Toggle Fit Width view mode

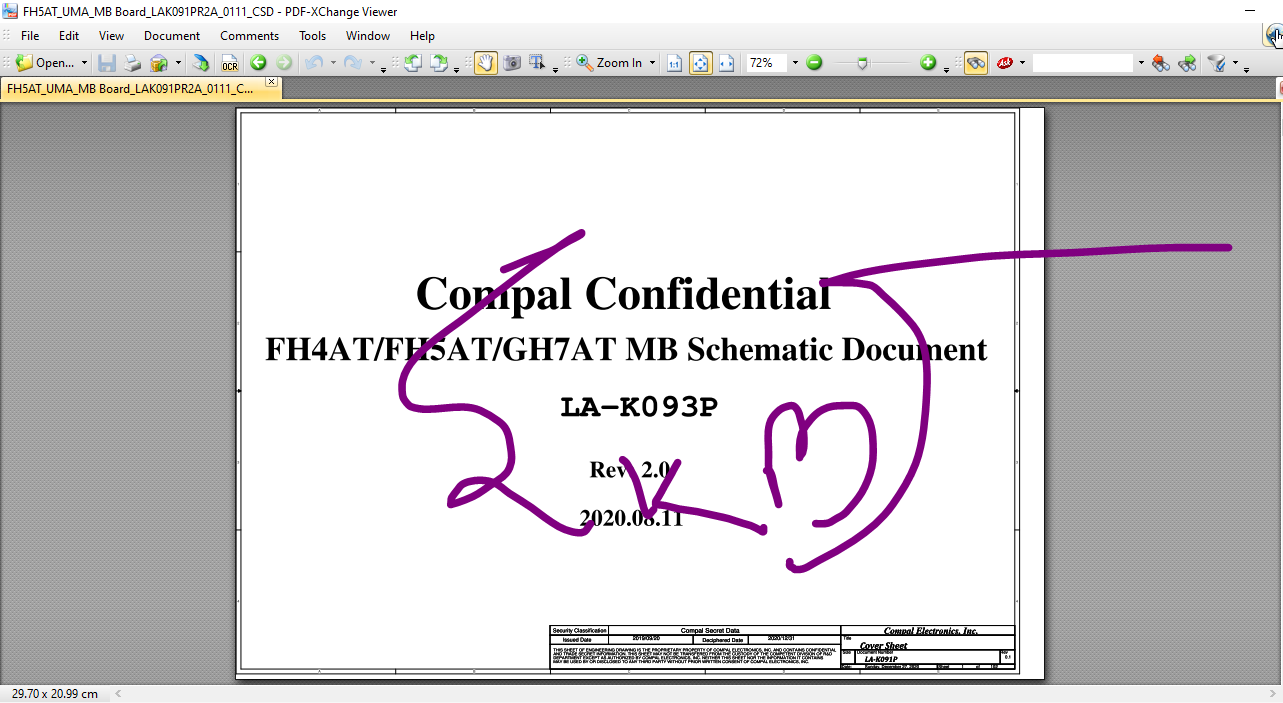726,63
